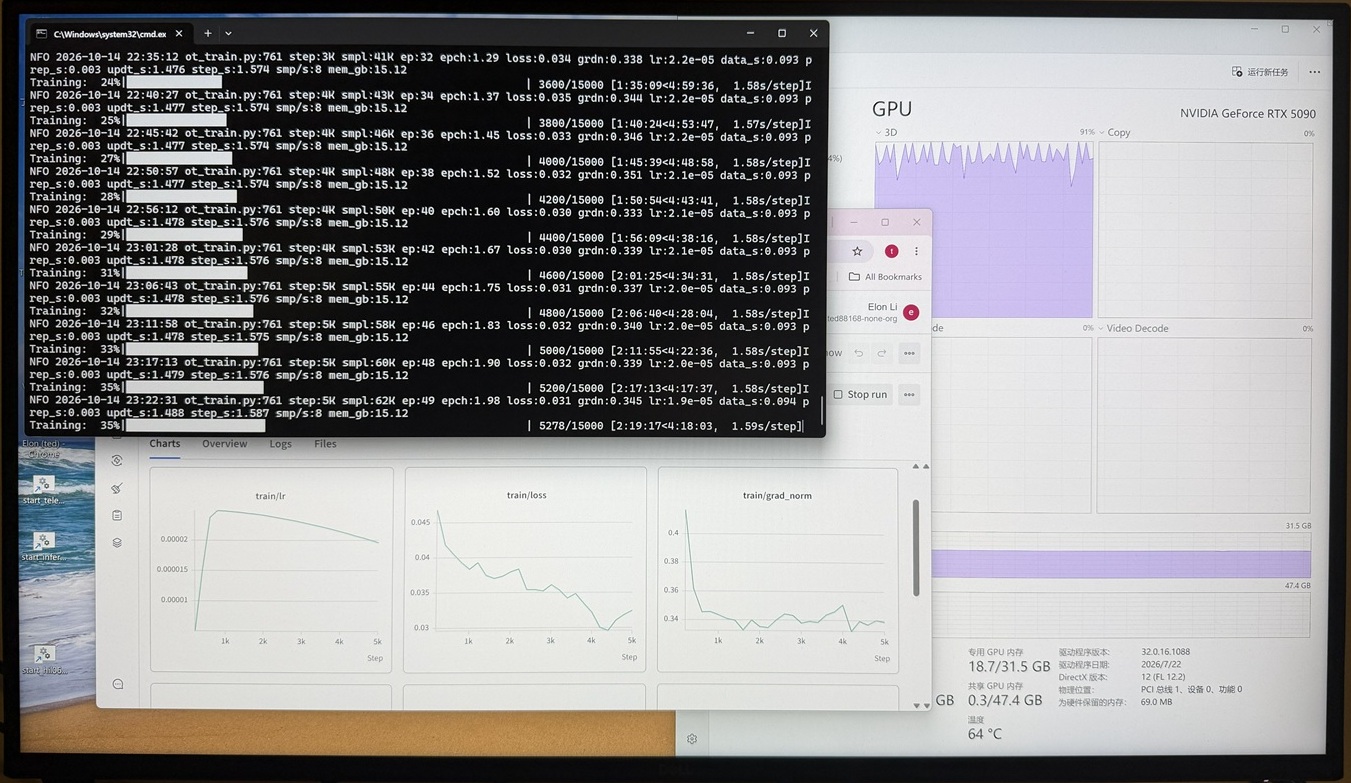This screenshot has width=1351, height=783.
Task: Switch to the Files tab
Action: point(325,444)
